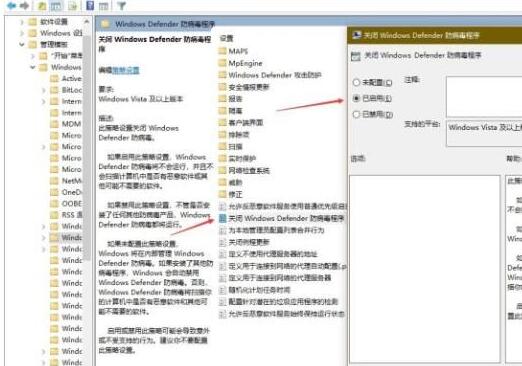Click the MDM folder icon in tree
Screen dimensions: 522x366
pos(54,124)
